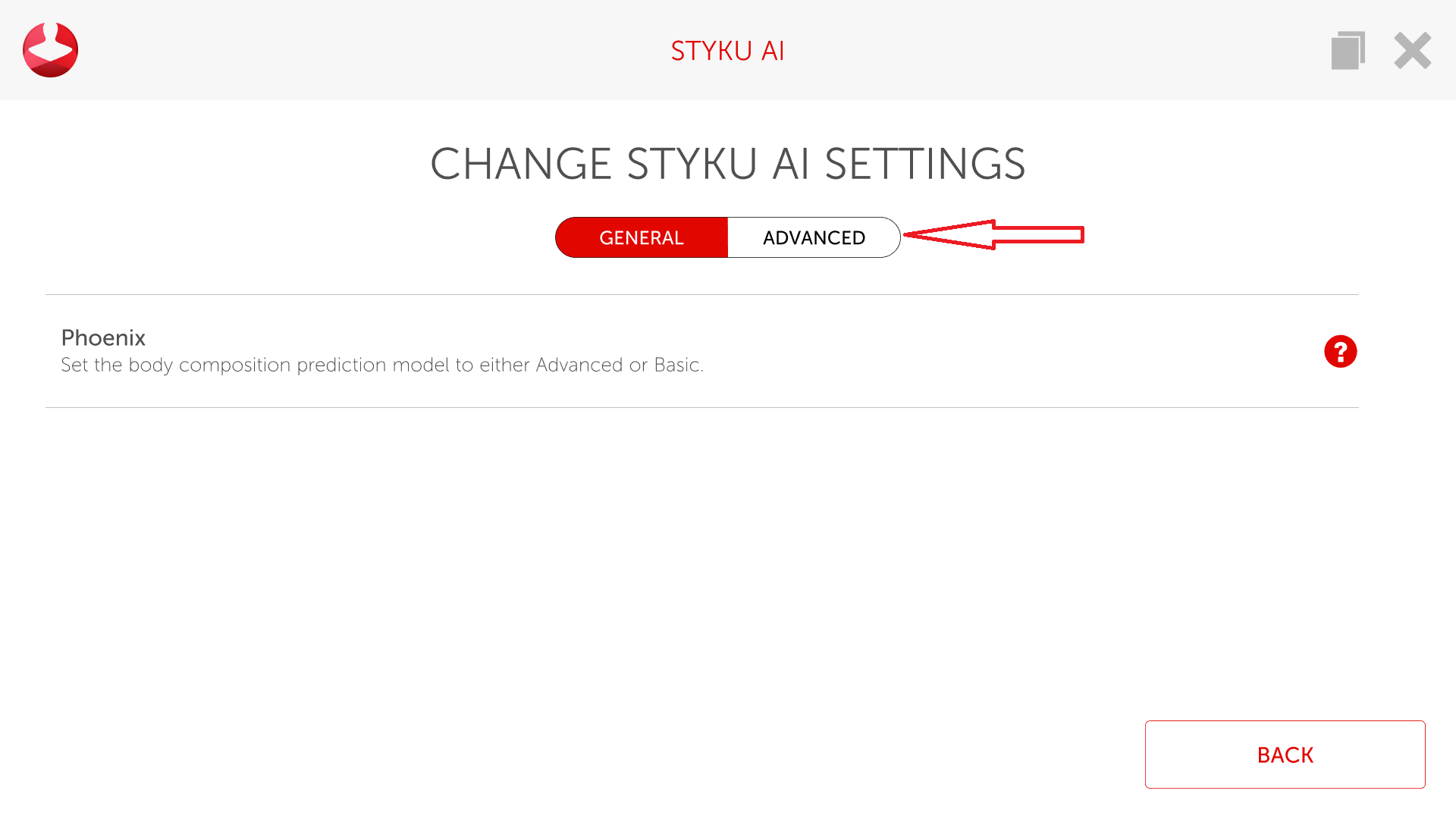This screenshot has width=1456, height=819.
Task: Toggle settings view to Advanced
Action: pyautogui.click(x=814, y=238)
